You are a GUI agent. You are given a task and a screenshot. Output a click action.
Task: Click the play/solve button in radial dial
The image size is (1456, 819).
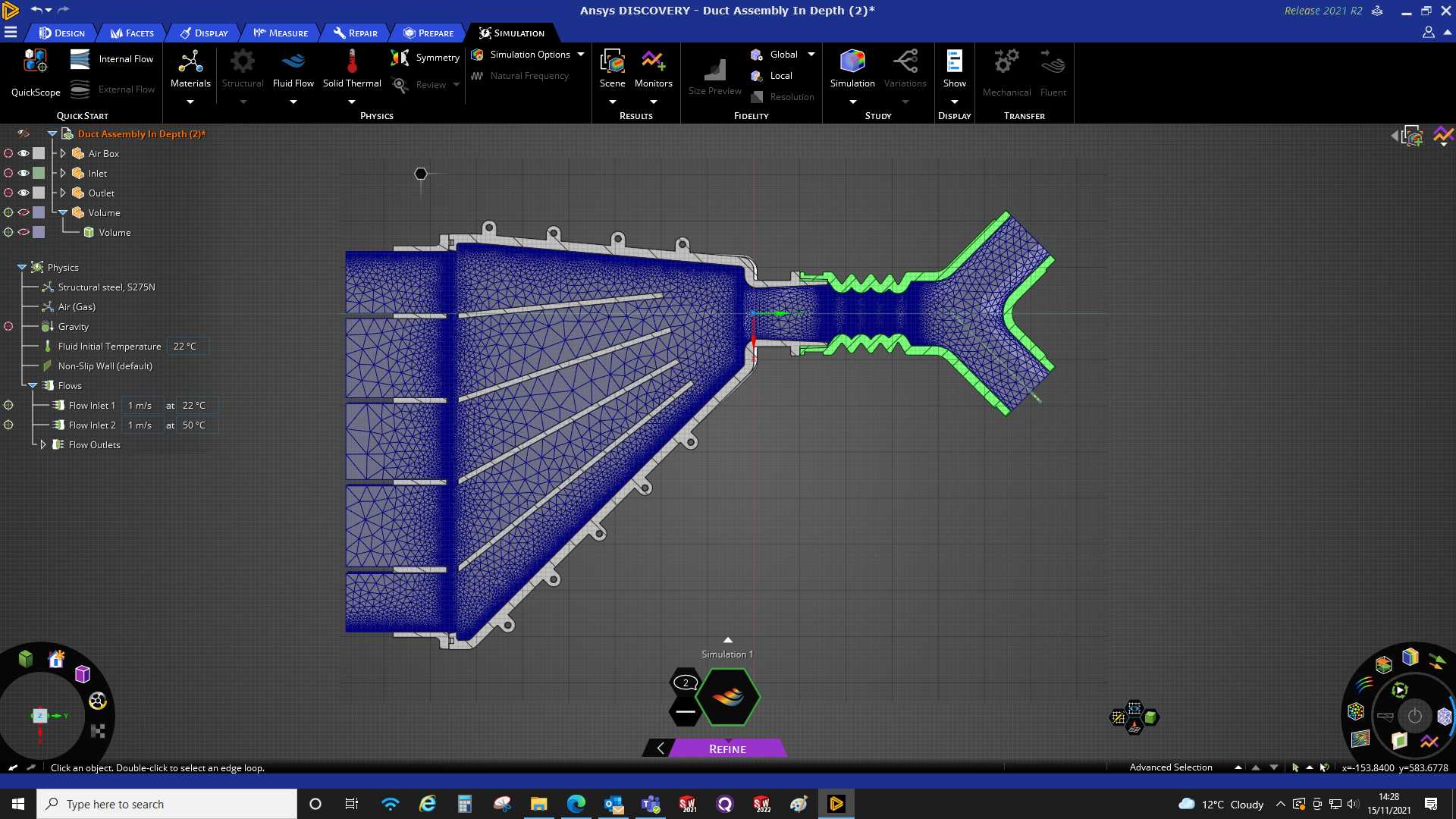(1399, 690)
